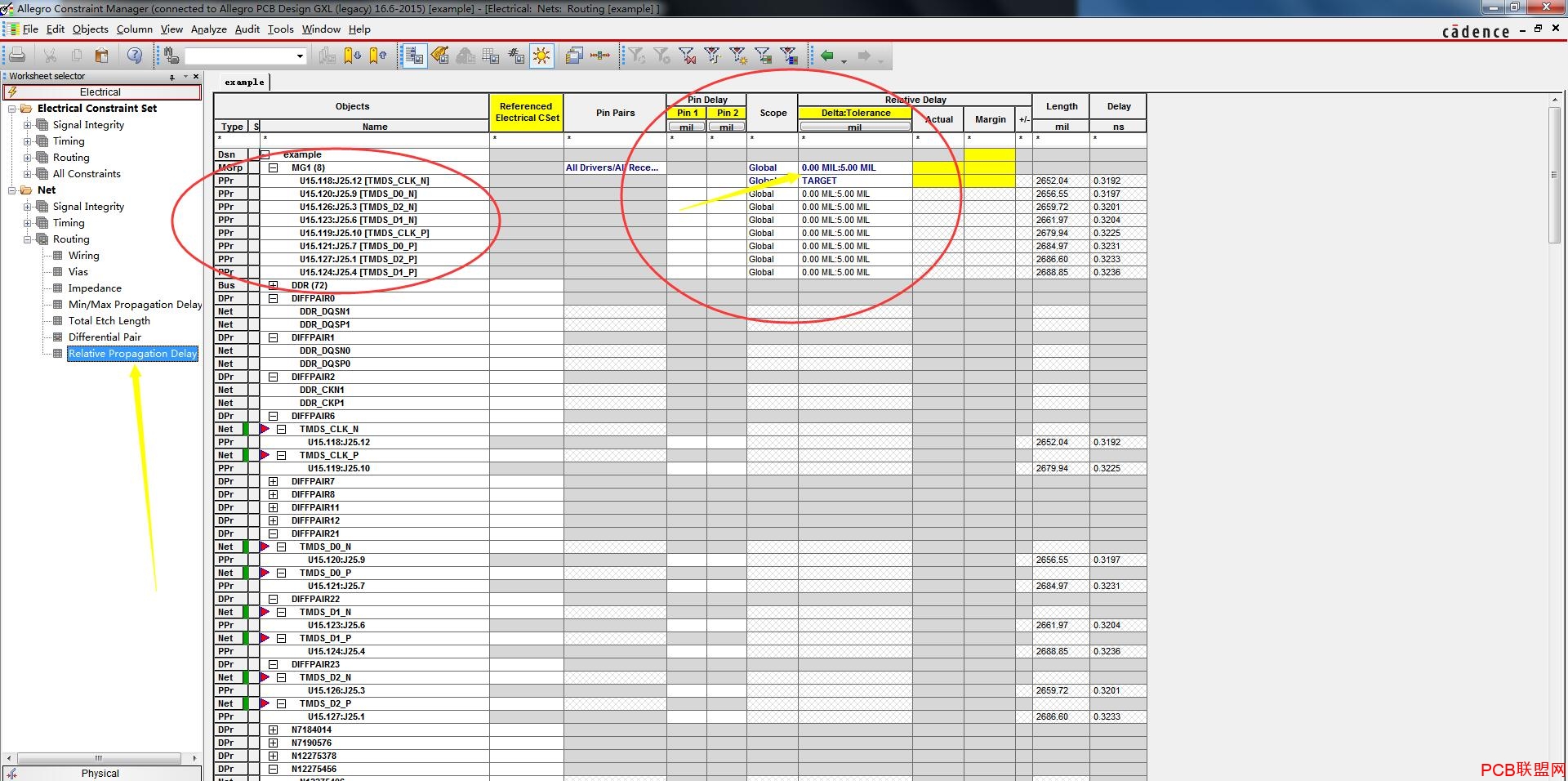1568x781 pixels.
Task: Pin the Worksheet selector panel
Action: [172, 77]
